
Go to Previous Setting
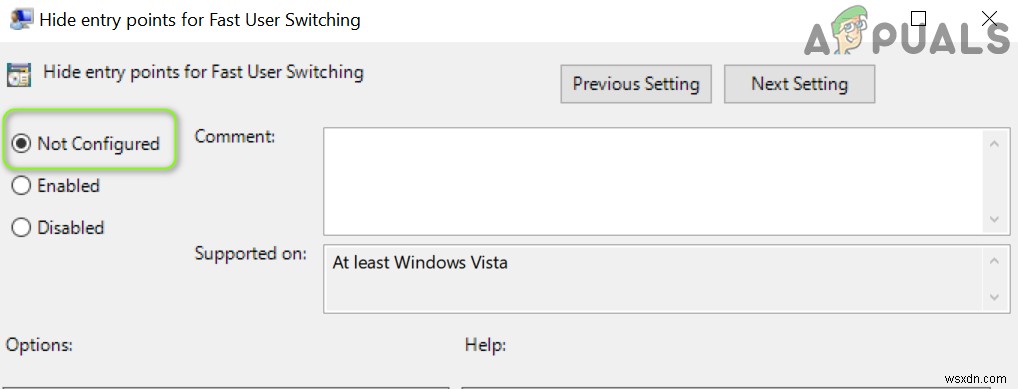[x=636, y=84]
